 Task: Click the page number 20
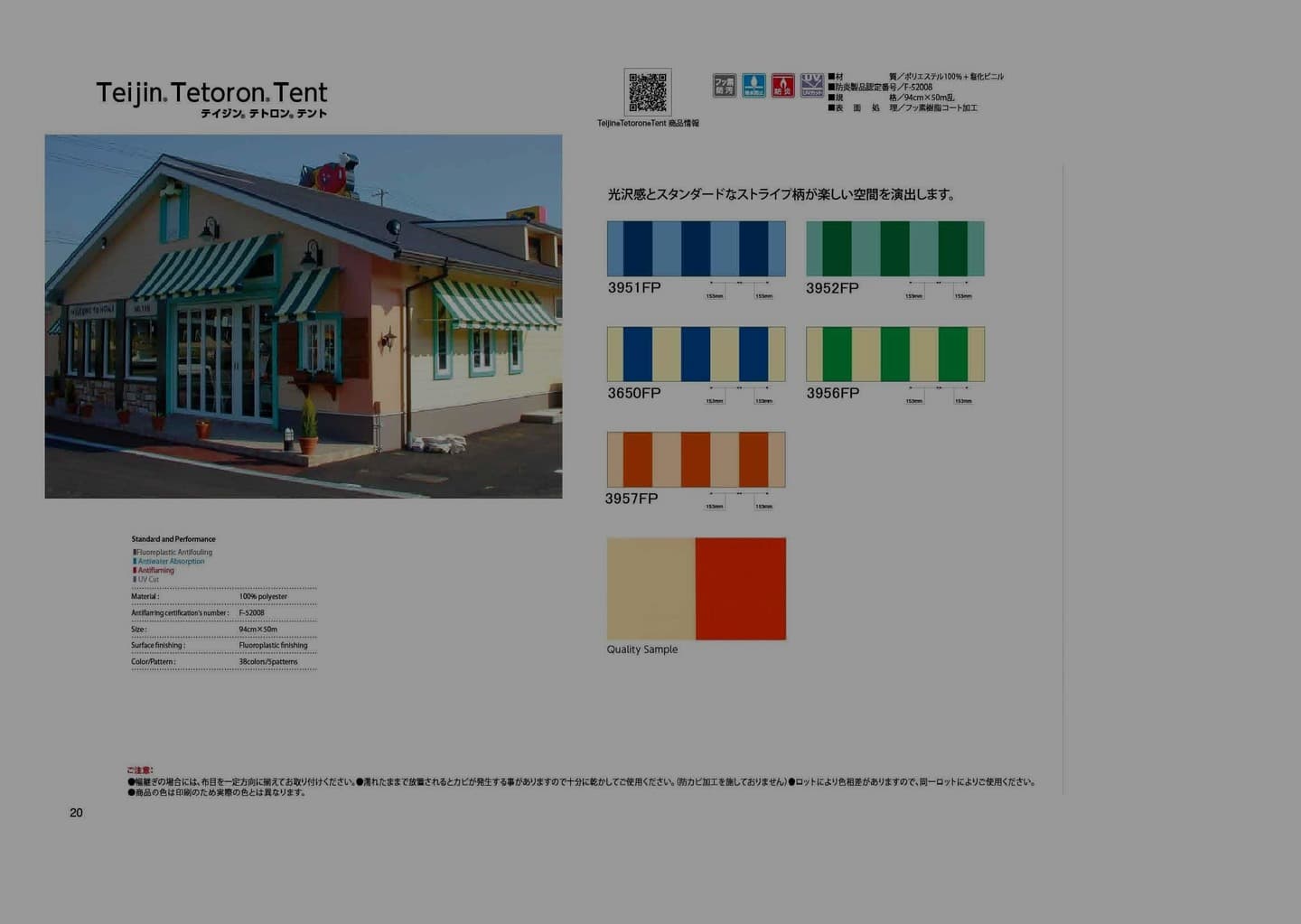click(76, 813)
